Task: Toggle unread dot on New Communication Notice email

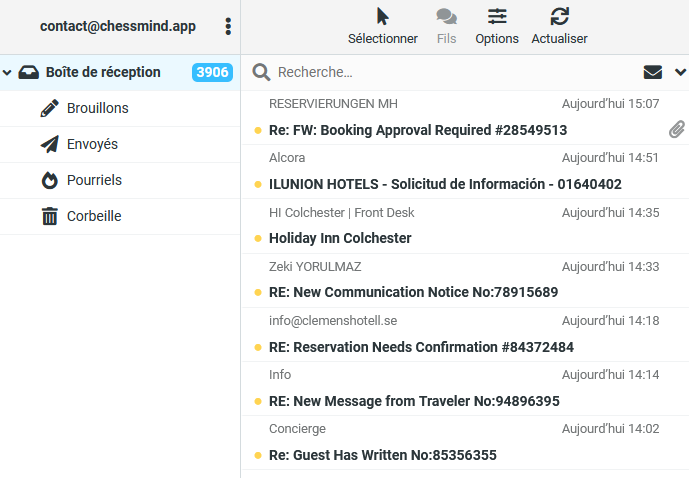Action: point(258,293)
